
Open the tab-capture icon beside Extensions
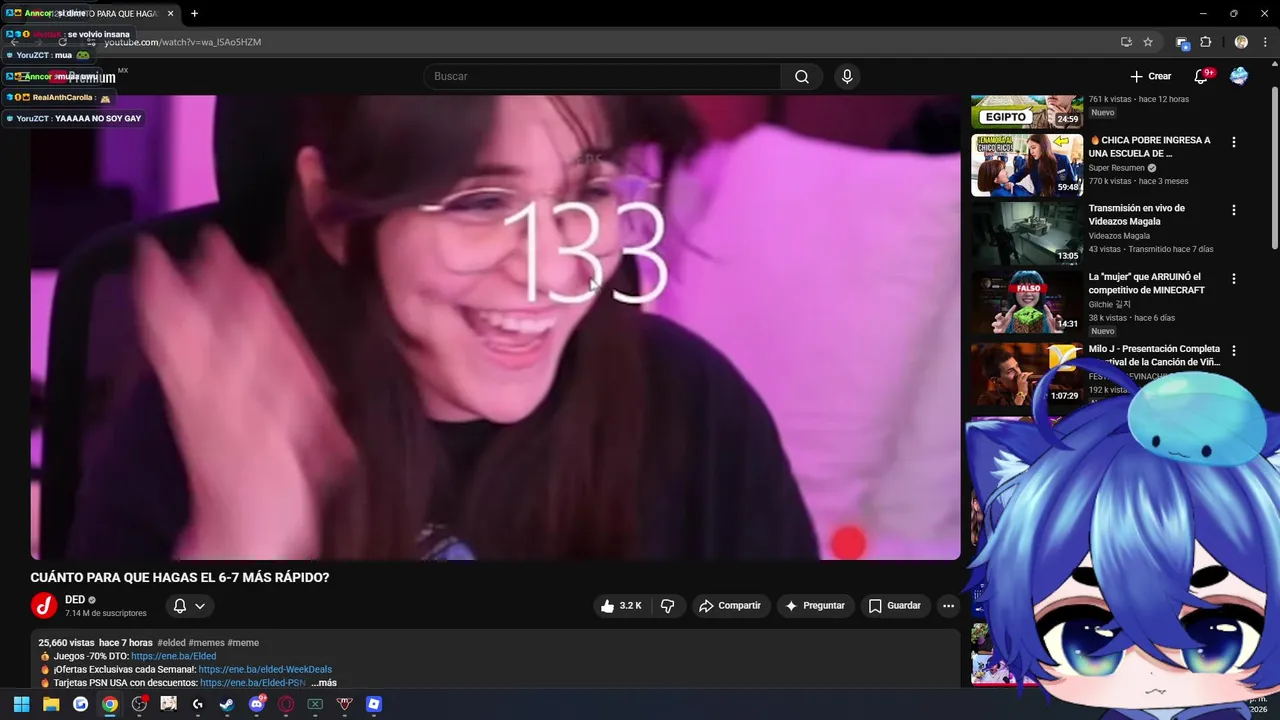pos(1182,42)
